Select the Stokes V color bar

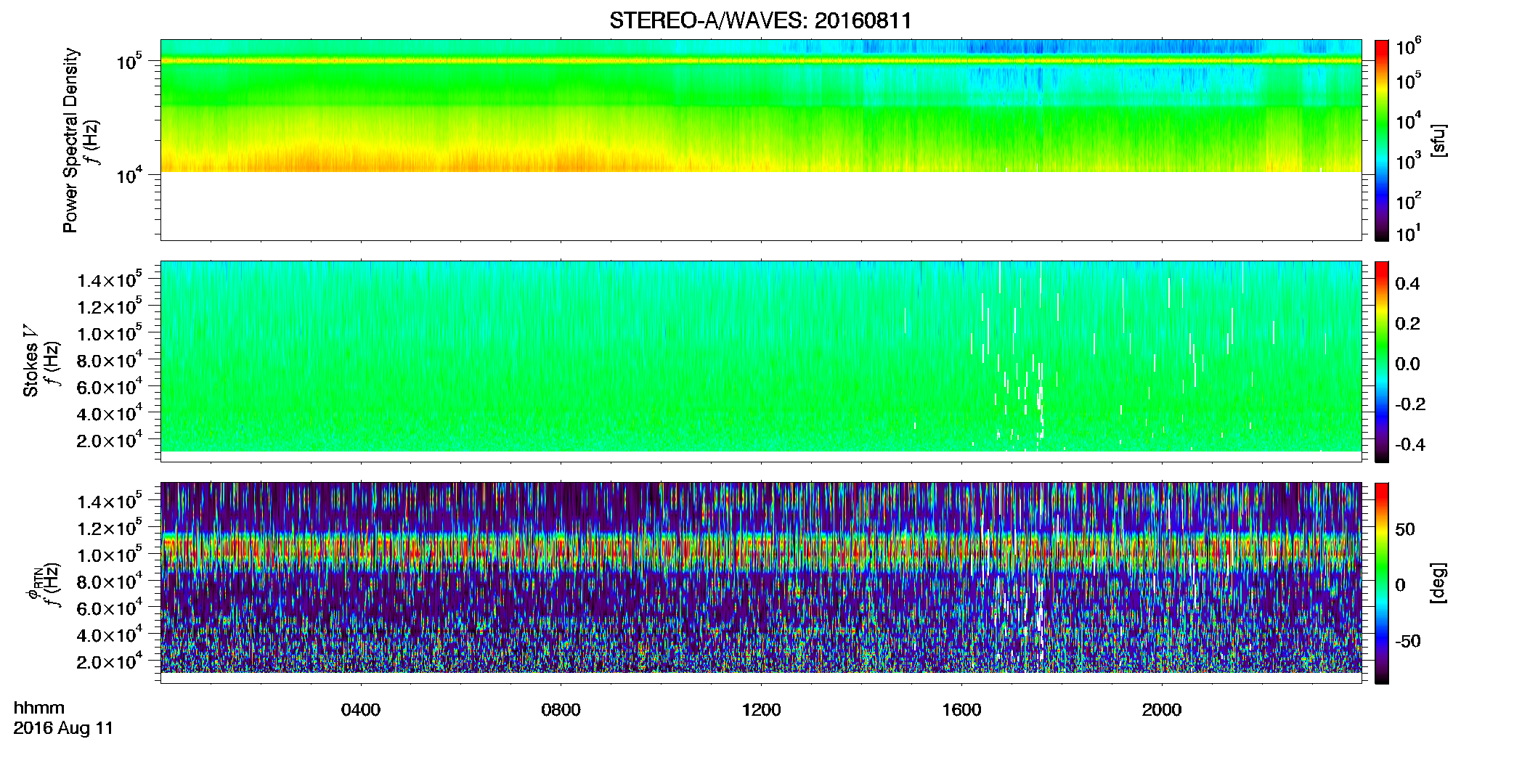tap(1381, 362)
